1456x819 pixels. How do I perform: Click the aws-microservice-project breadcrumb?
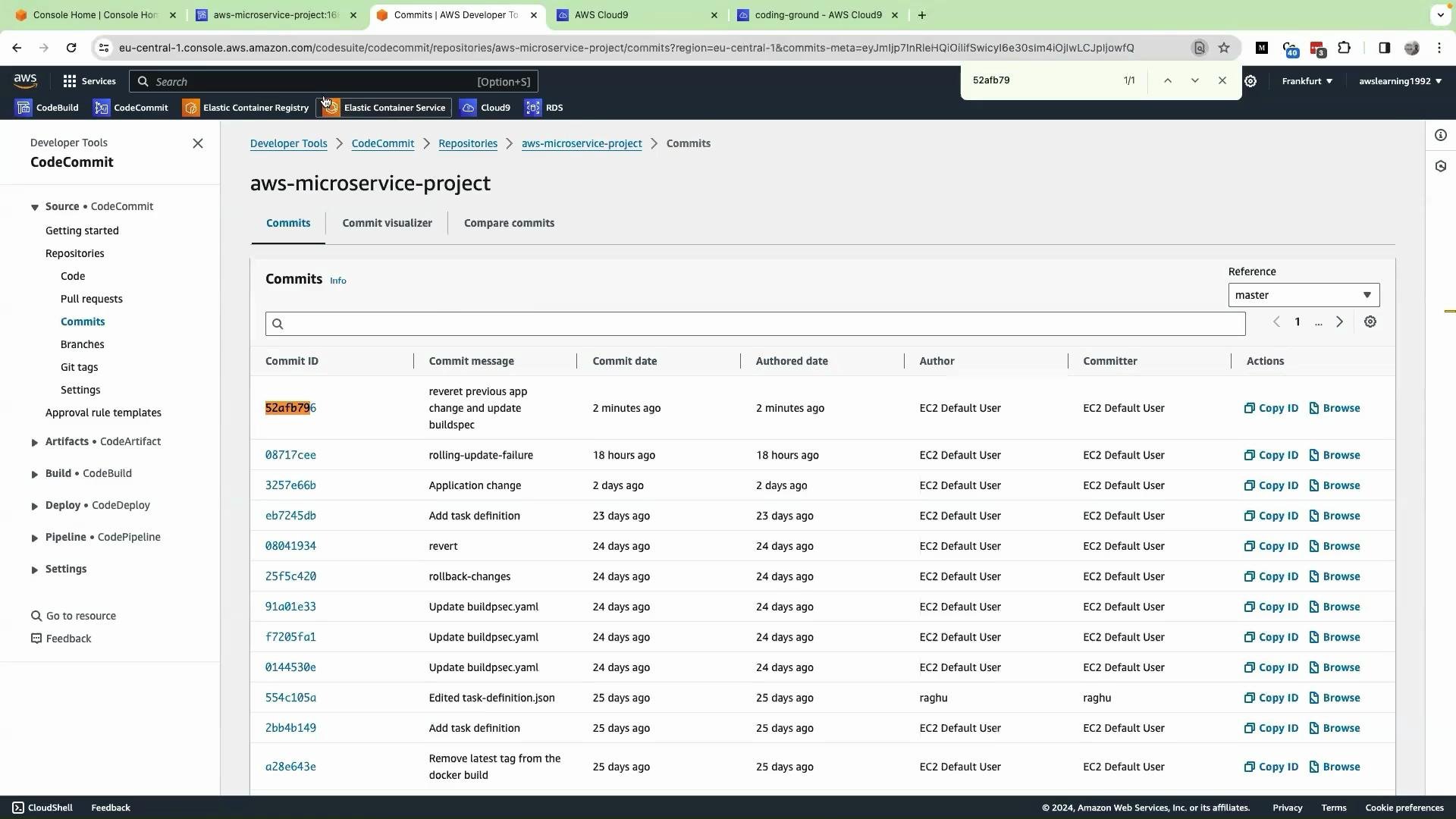[x=582, y=143]
